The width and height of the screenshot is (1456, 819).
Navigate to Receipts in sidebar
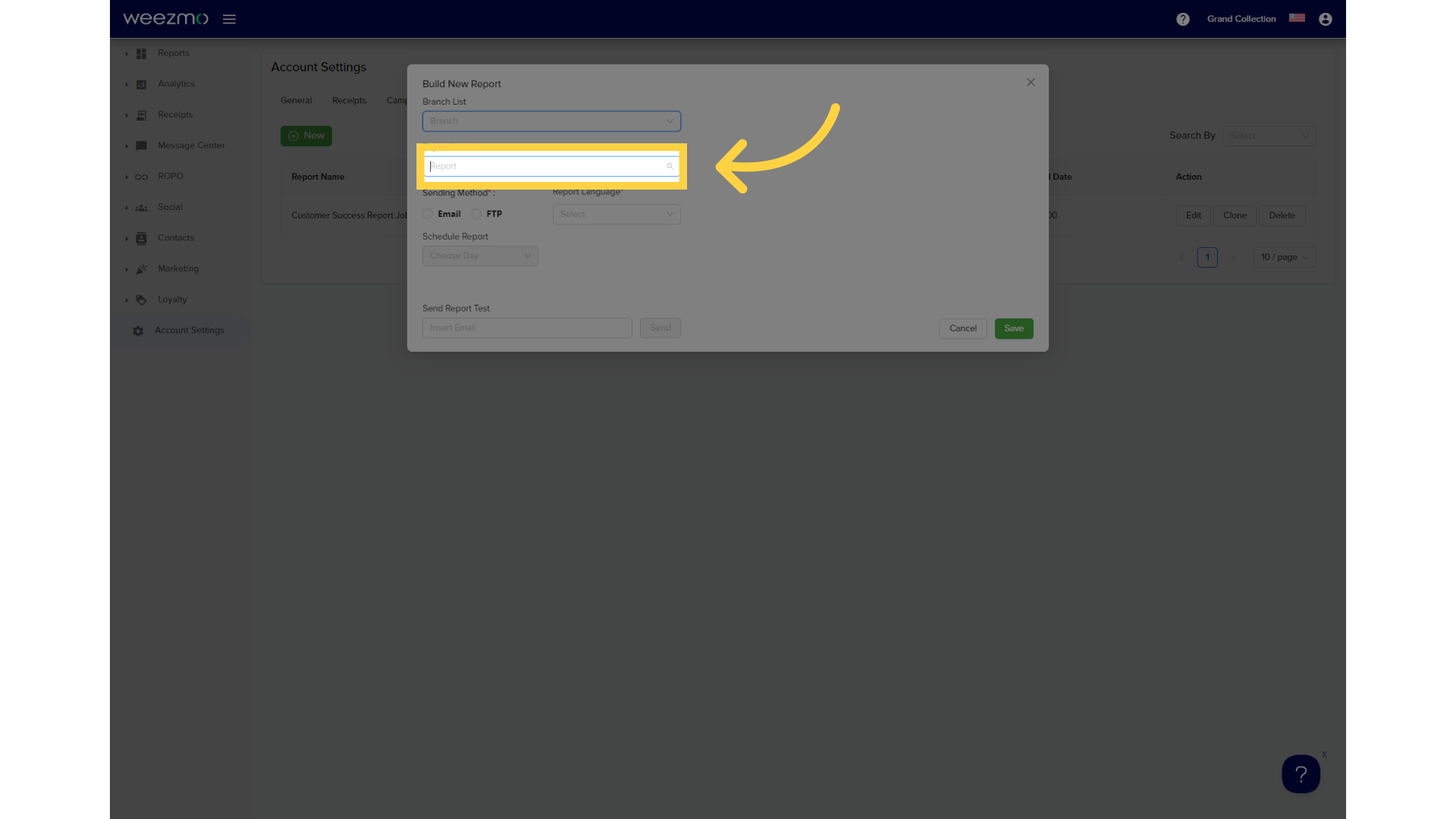point(175,114)
